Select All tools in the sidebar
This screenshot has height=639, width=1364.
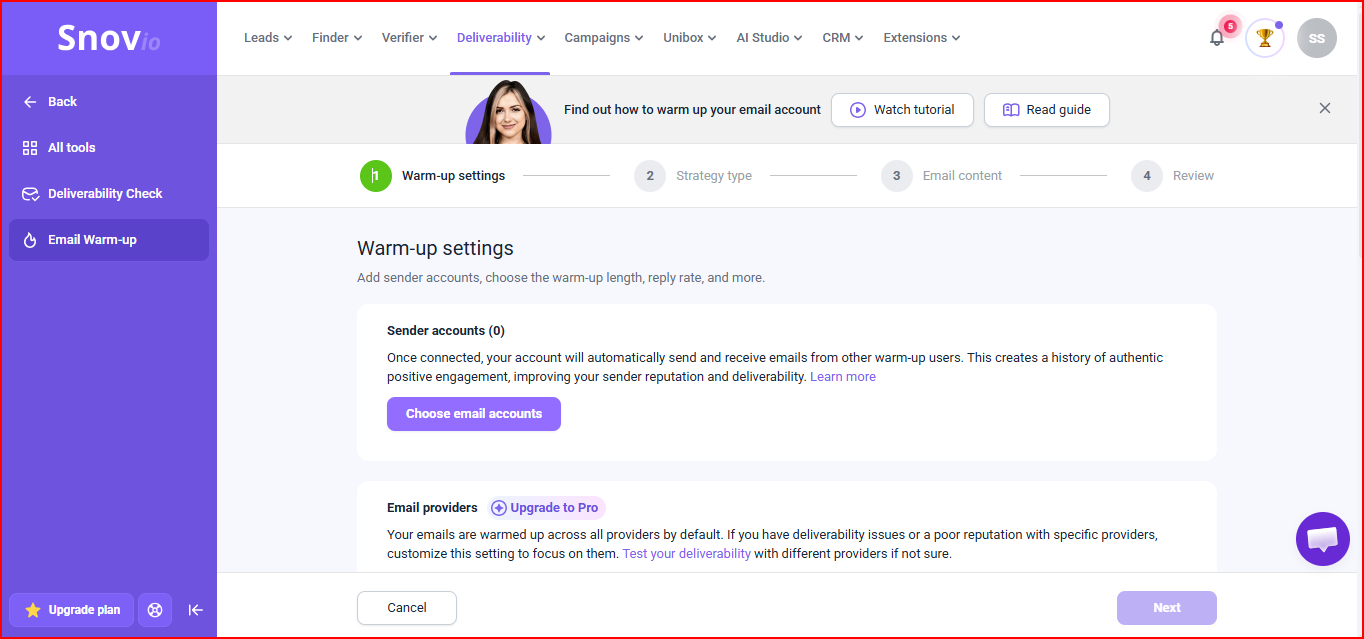69,147
